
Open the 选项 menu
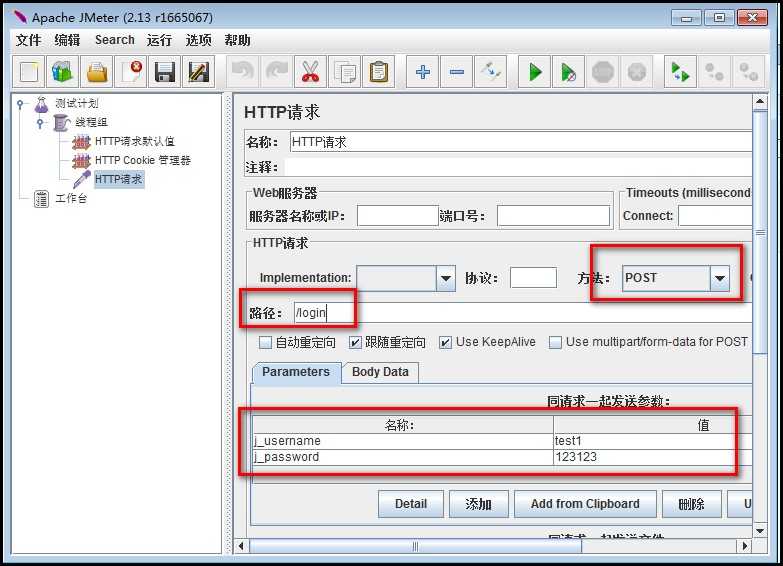(x=198, y=40)
